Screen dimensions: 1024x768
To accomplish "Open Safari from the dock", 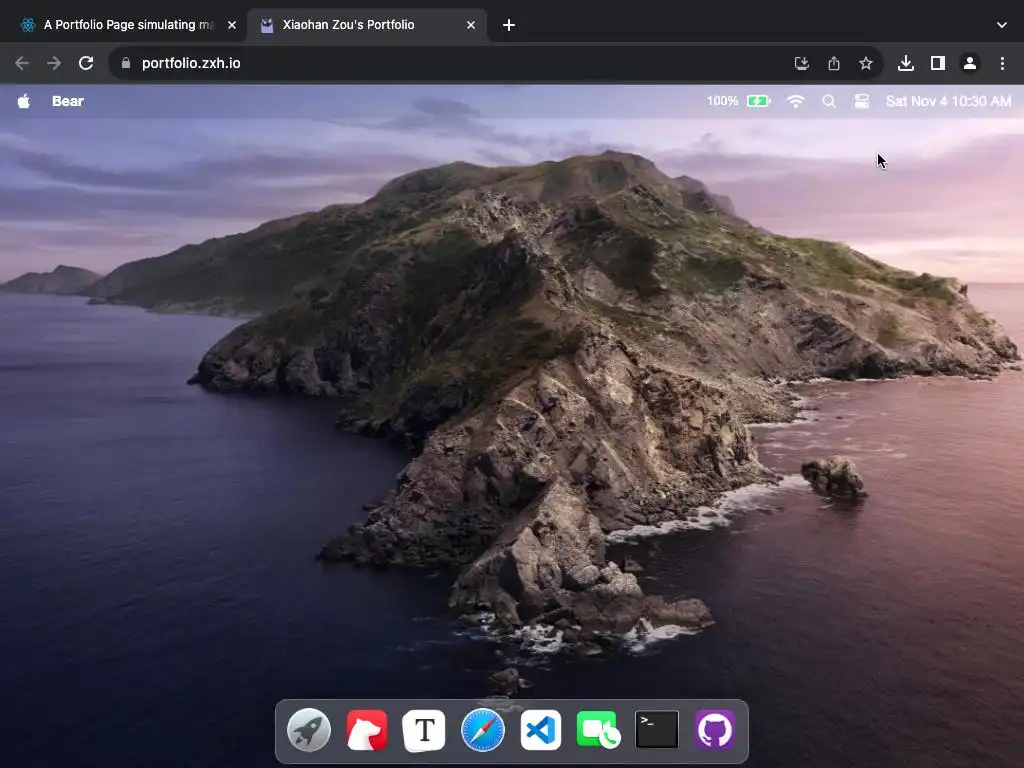I will pos(483,730).
